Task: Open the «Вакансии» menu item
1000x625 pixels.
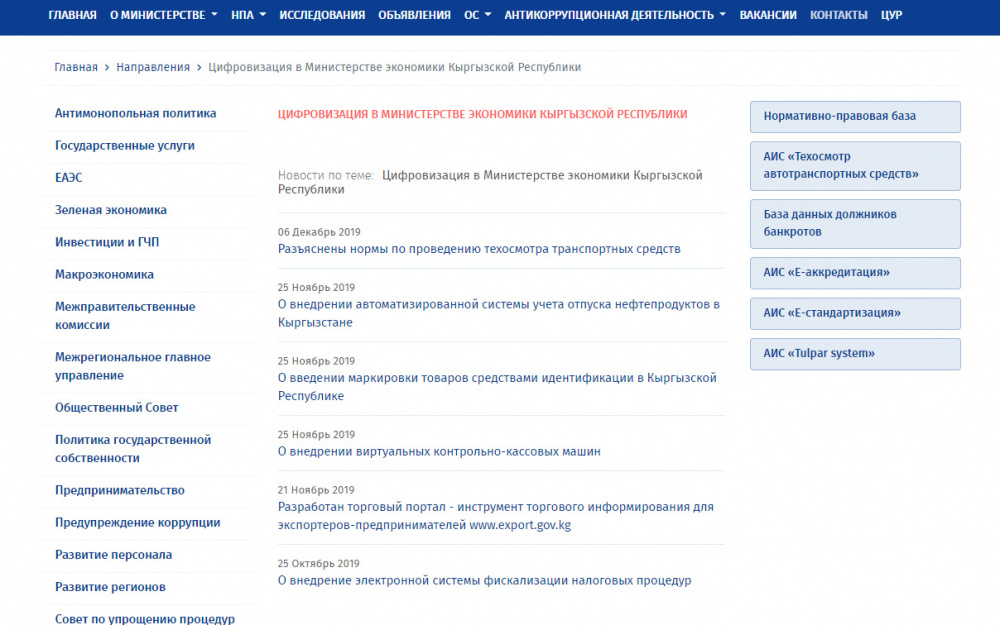Action: pyautogui.click(x=768, y=15)
